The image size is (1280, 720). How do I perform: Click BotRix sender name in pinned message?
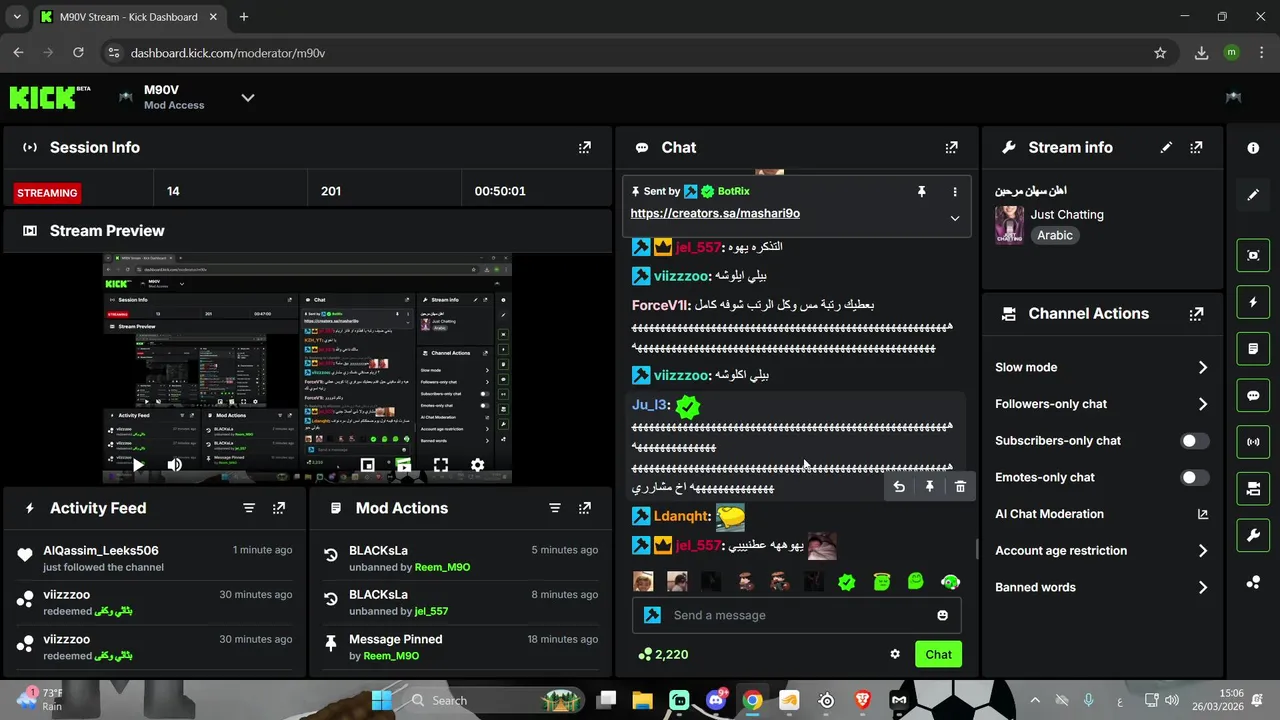pyautogui.click(x=733, y=191)
